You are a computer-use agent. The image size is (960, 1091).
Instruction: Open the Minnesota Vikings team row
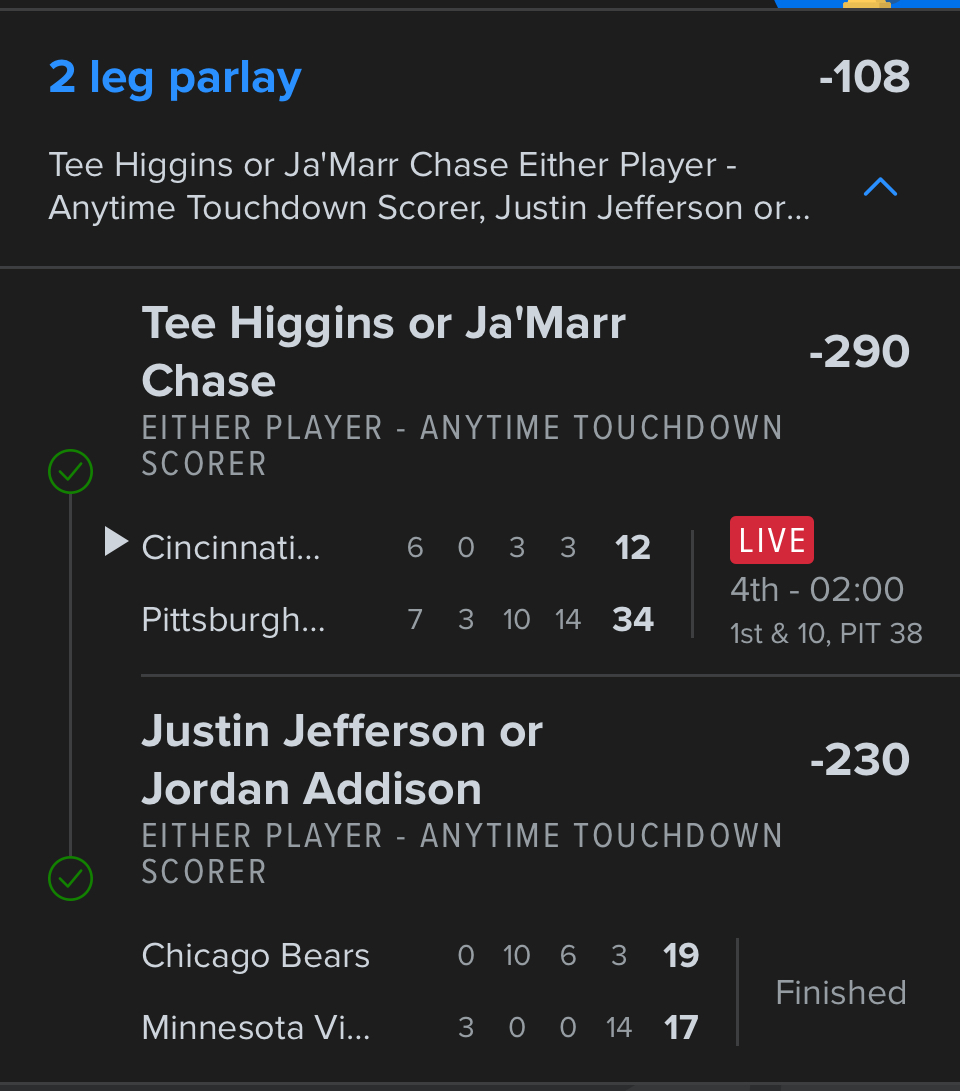coord(256,1028)
